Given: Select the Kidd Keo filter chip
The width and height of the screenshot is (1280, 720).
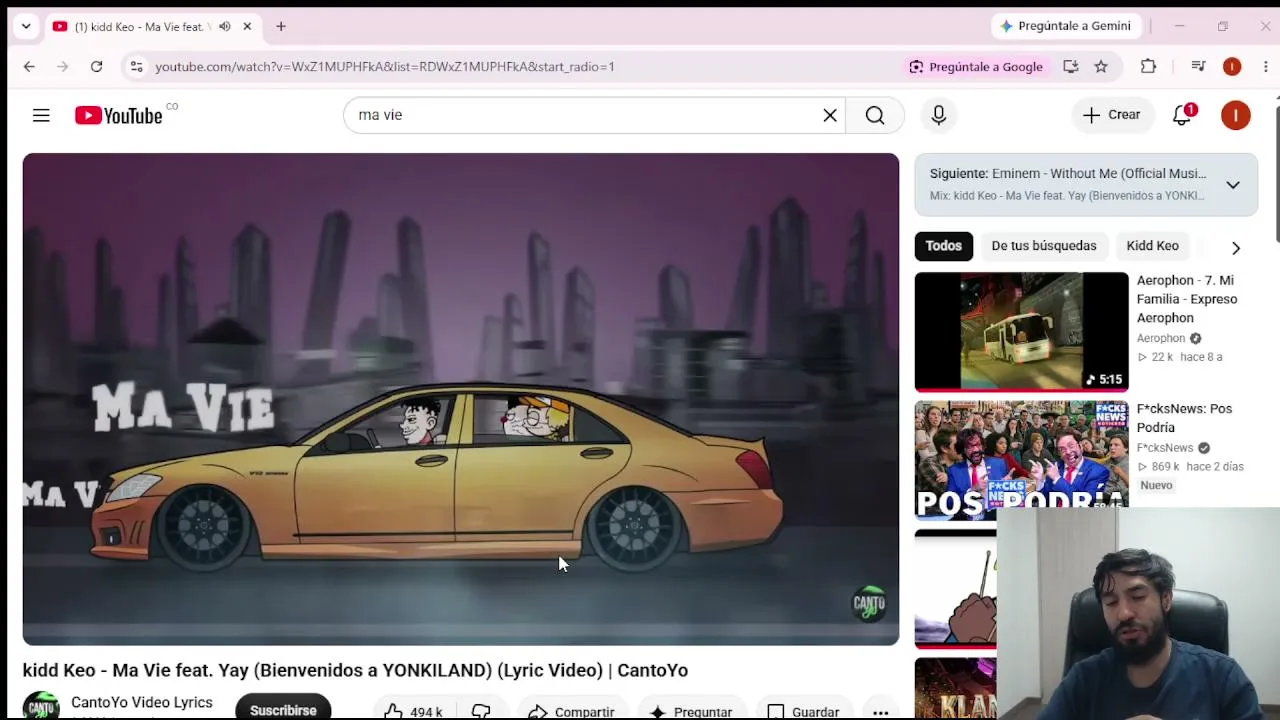Looking at the screenshot, I should coord(1152,246).
